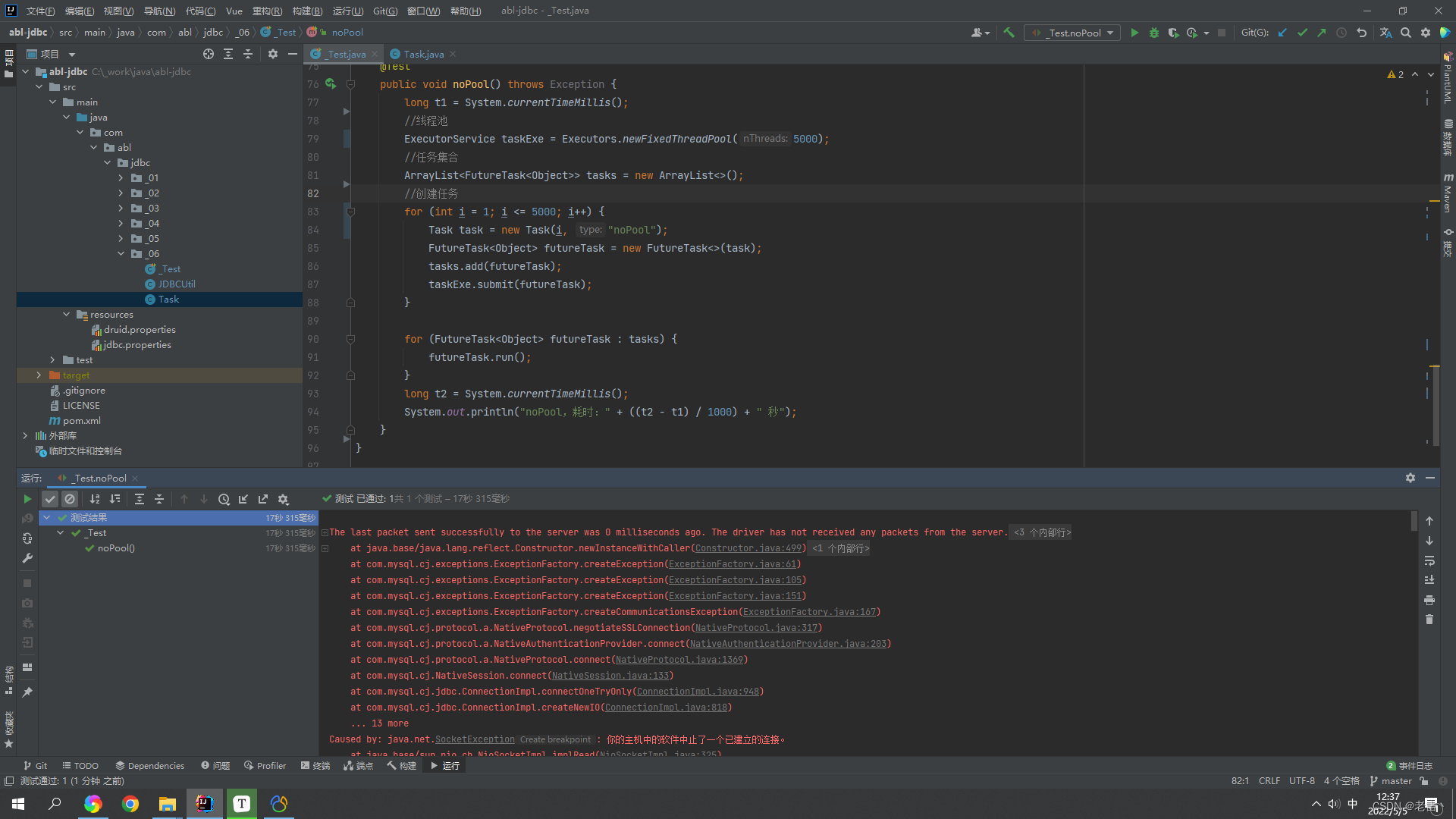Toggle show ignored tests button
Viewport: 1456px width, 819px height.
pyautogui.click(x=70, y=499)
